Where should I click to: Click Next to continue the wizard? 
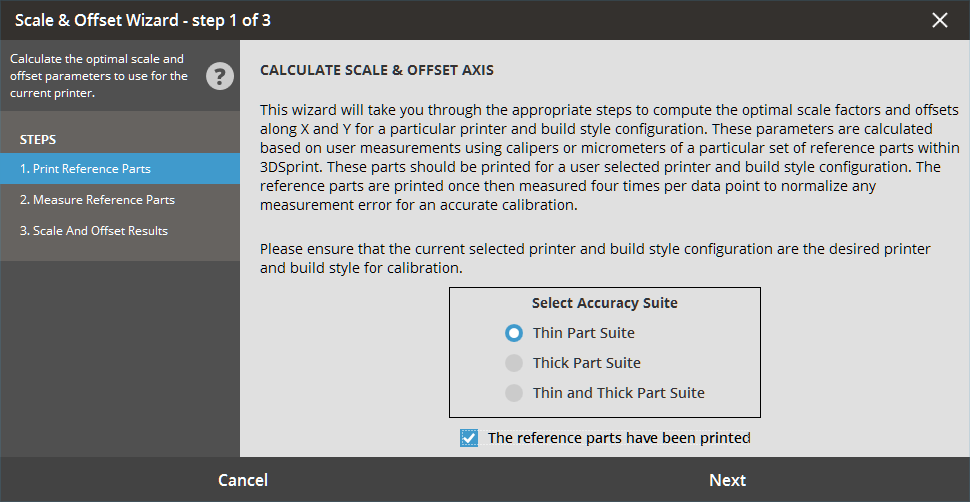[727, 480]
